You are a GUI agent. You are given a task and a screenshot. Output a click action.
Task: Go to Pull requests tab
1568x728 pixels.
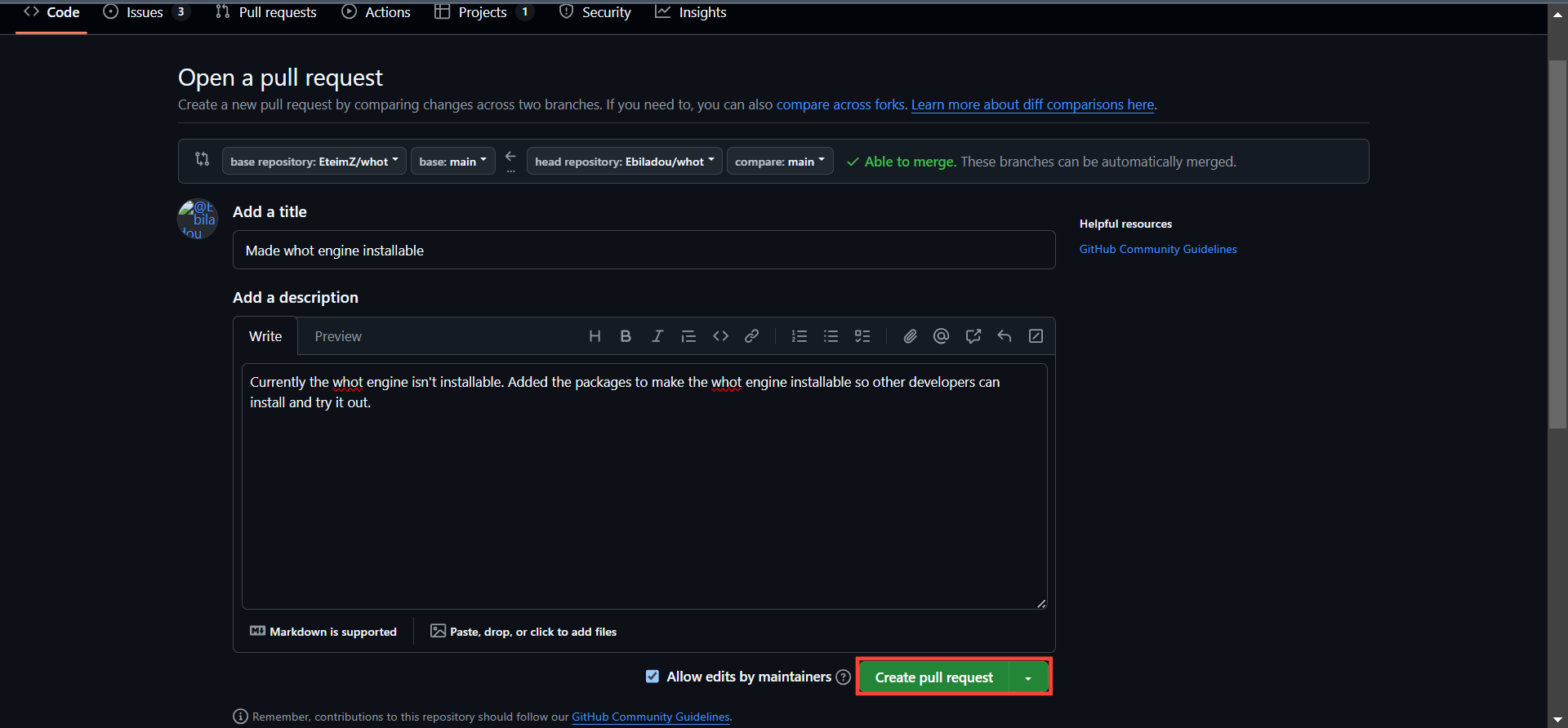pos(266,12)
